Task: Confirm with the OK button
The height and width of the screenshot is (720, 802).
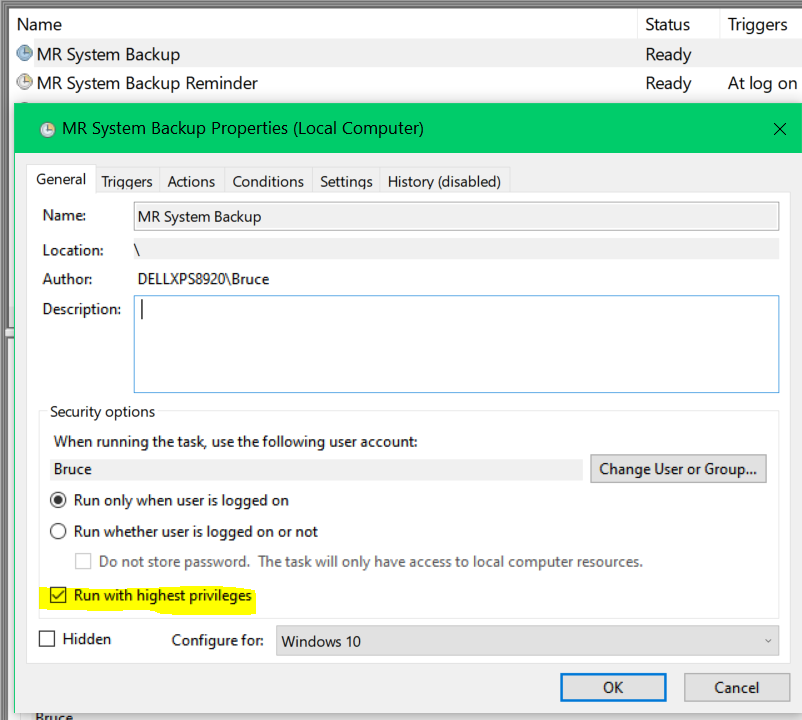Action: point(613,687)
